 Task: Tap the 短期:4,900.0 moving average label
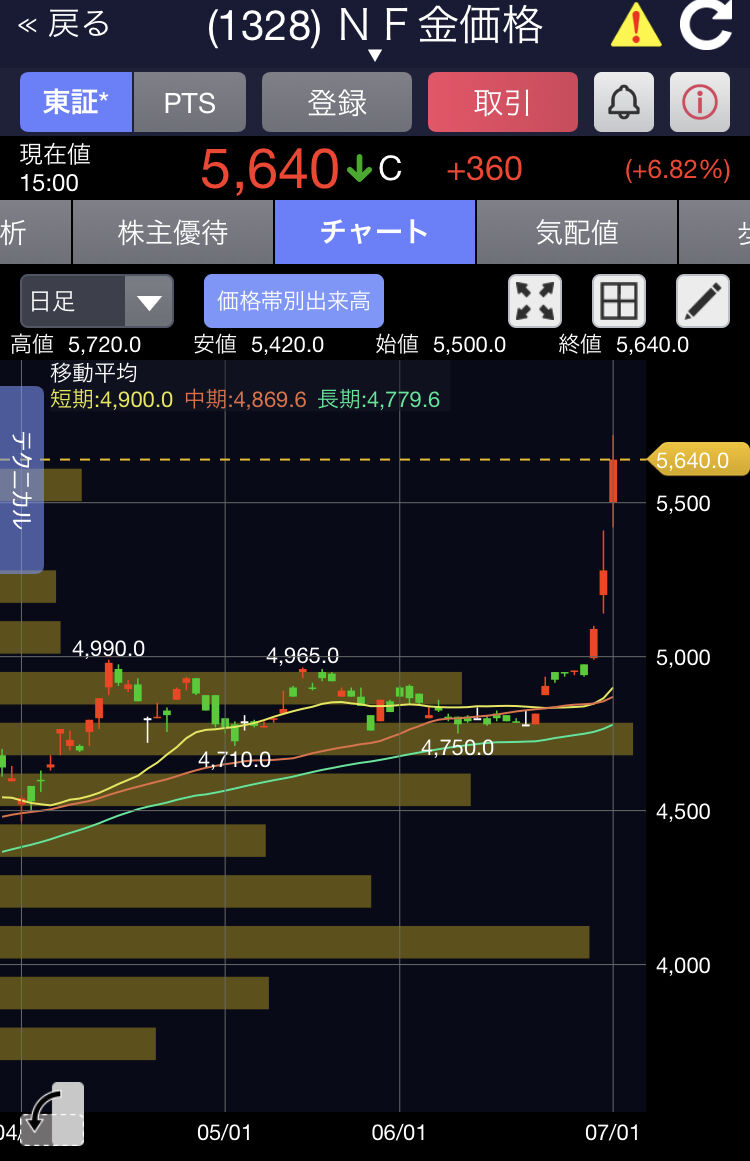(111, 400)
